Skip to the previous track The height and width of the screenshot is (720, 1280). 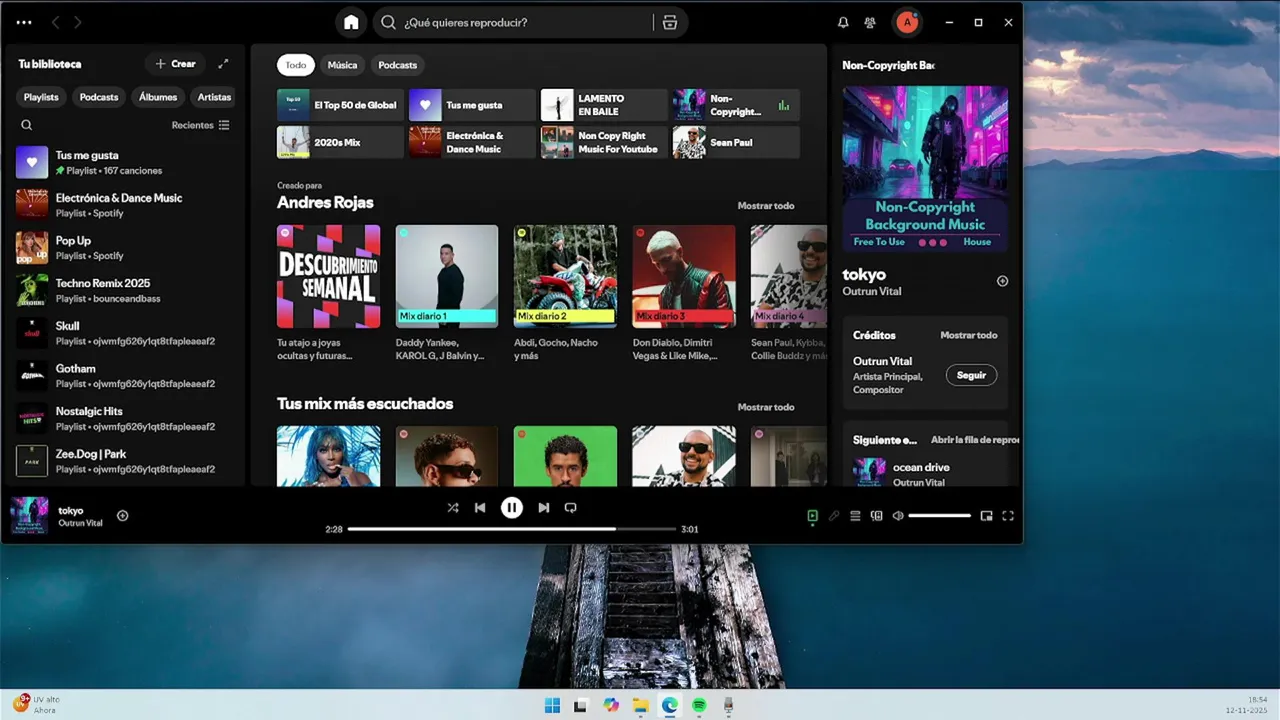point(480,508)
